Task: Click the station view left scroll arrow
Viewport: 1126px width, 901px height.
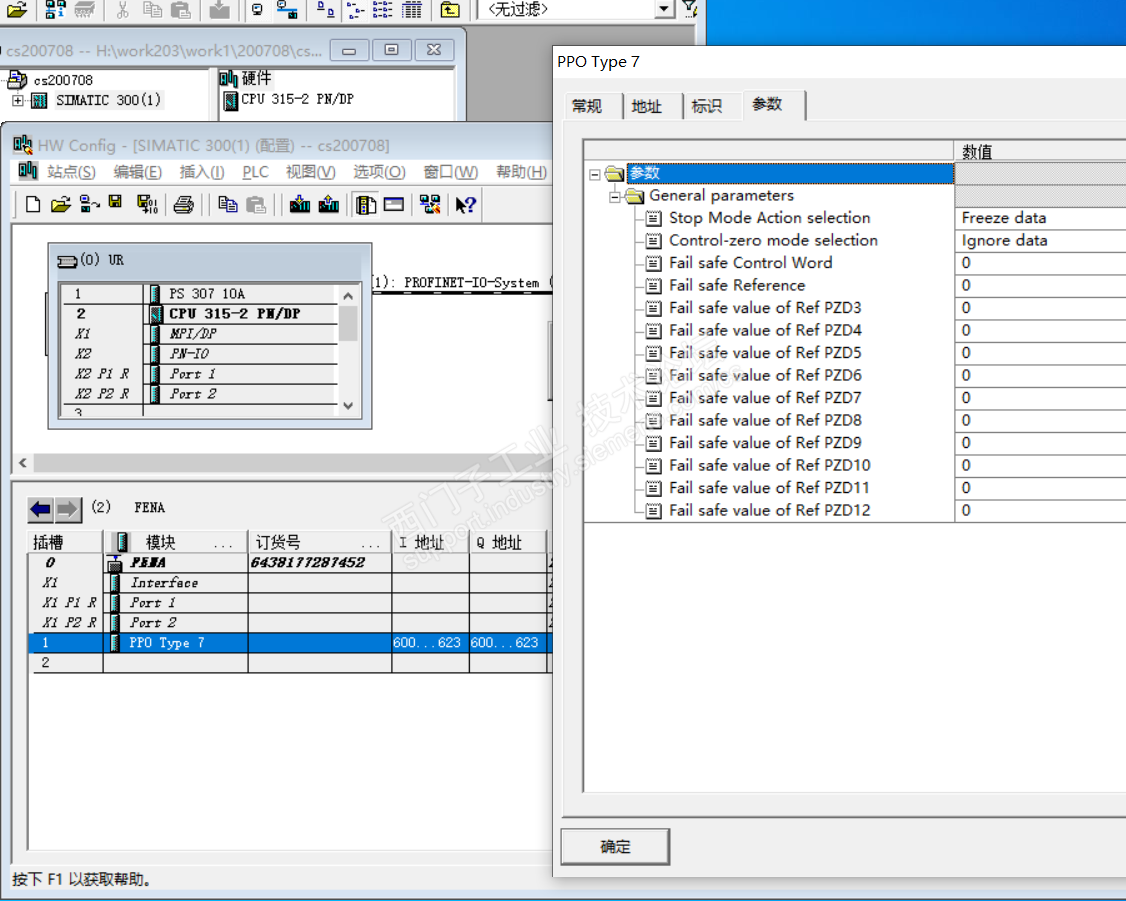Action: pos(22,462)
